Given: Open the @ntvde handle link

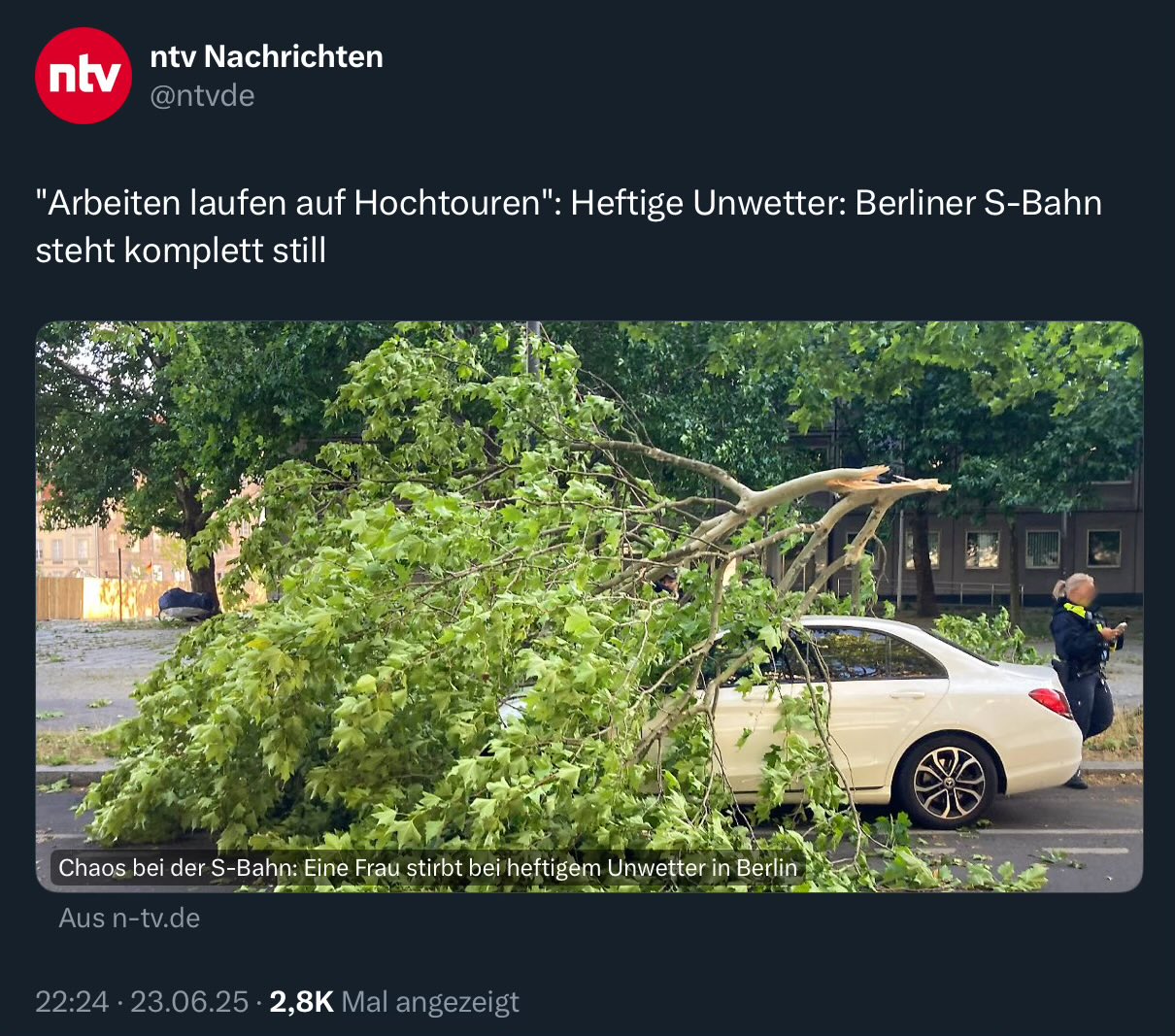Looking at the screenshot, I should point(202,96).
